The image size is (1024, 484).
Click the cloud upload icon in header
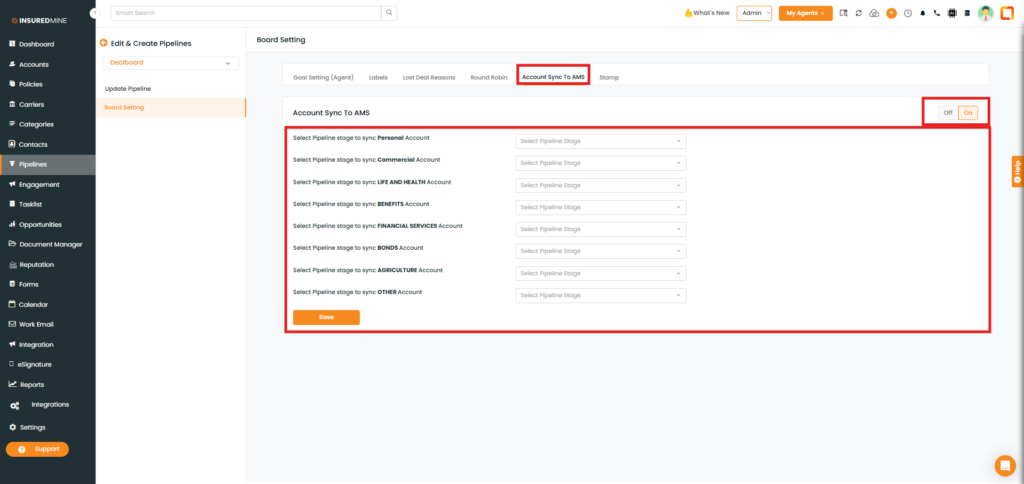874,13
